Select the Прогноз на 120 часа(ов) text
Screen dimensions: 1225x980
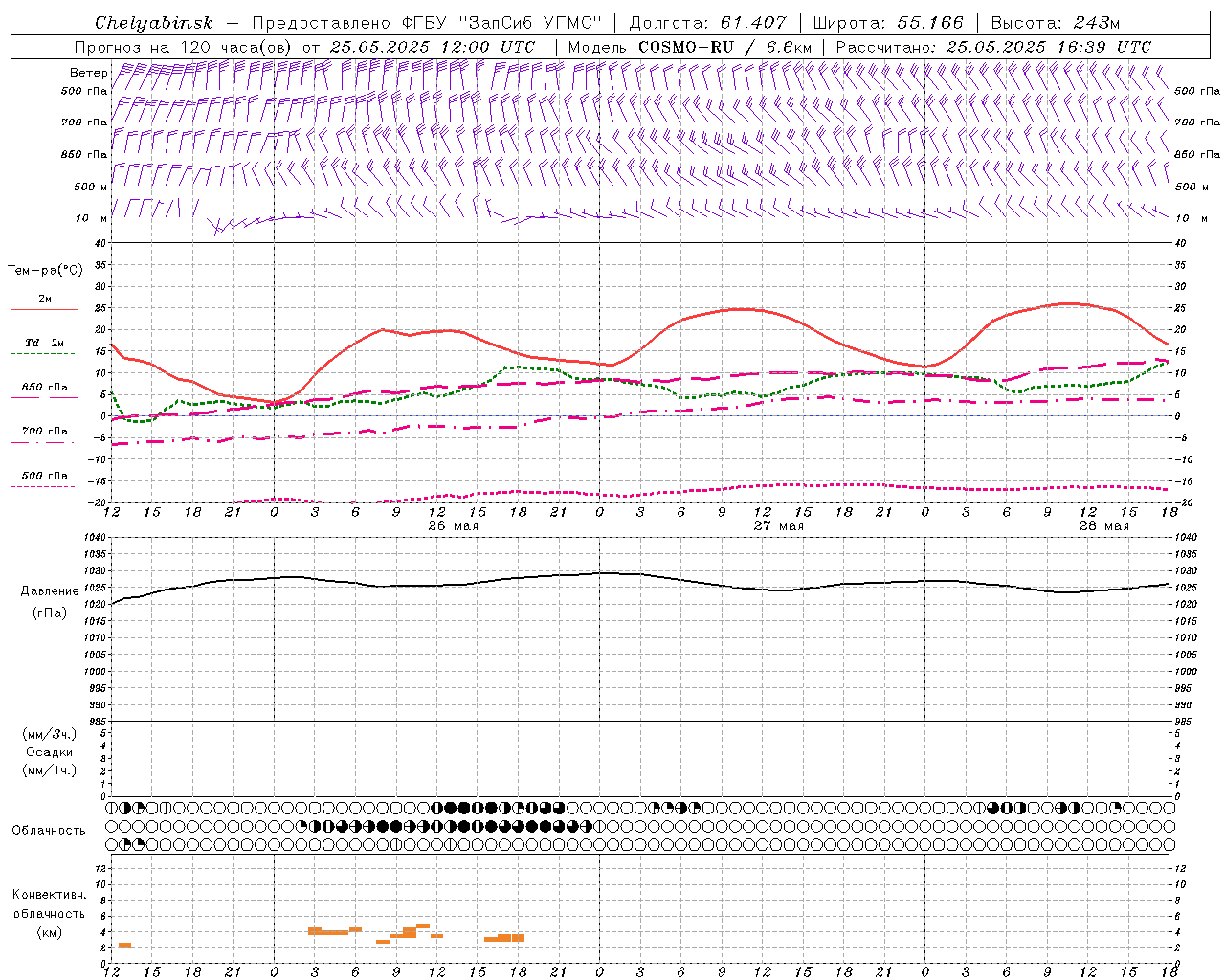pos(184,47)
